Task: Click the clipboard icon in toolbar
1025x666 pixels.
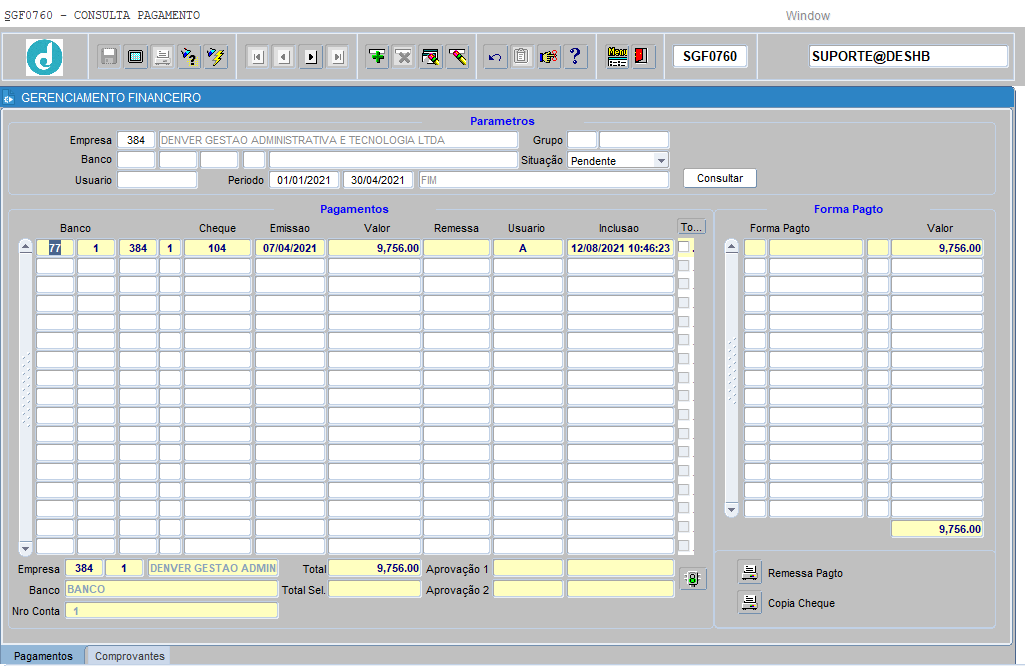Action: [x=521, y=57]
